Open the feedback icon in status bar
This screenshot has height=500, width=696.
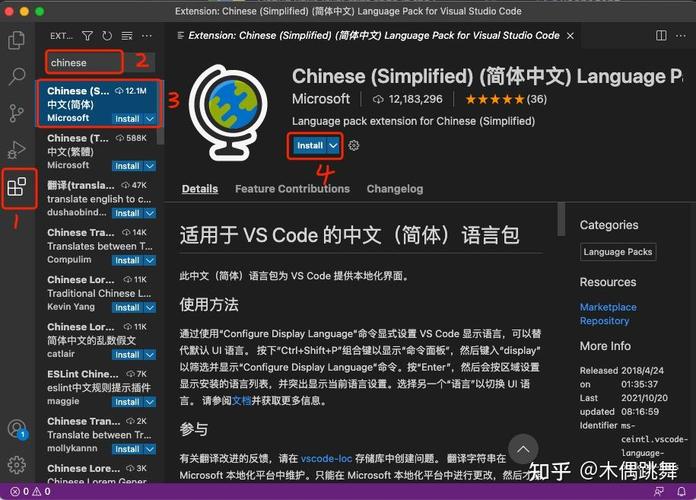pyautogui.click(x=659, y=492)
